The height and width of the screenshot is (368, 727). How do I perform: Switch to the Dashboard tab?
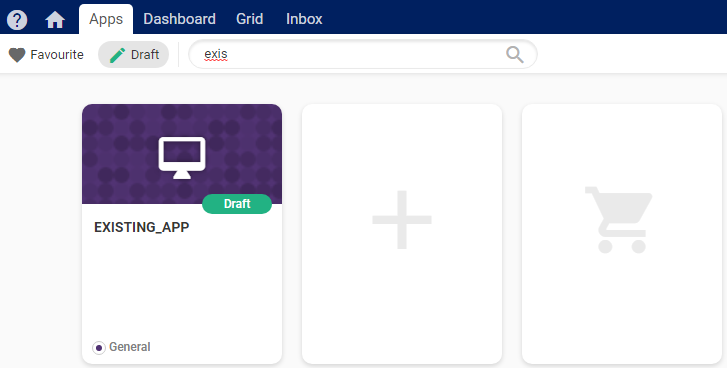point(179,19)
